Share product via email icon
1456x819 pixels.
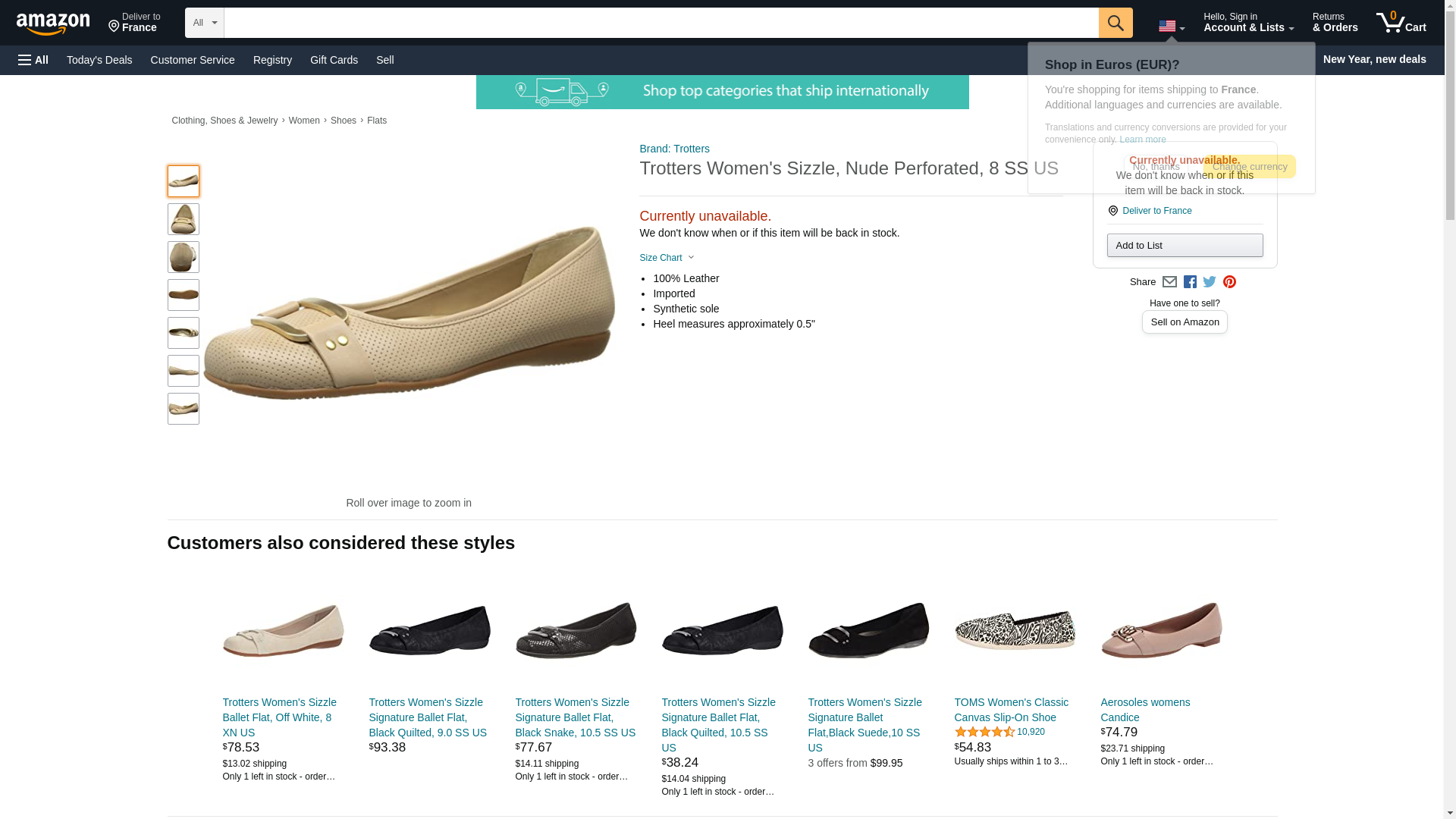pyautogui.click(x=1169, y=282)
